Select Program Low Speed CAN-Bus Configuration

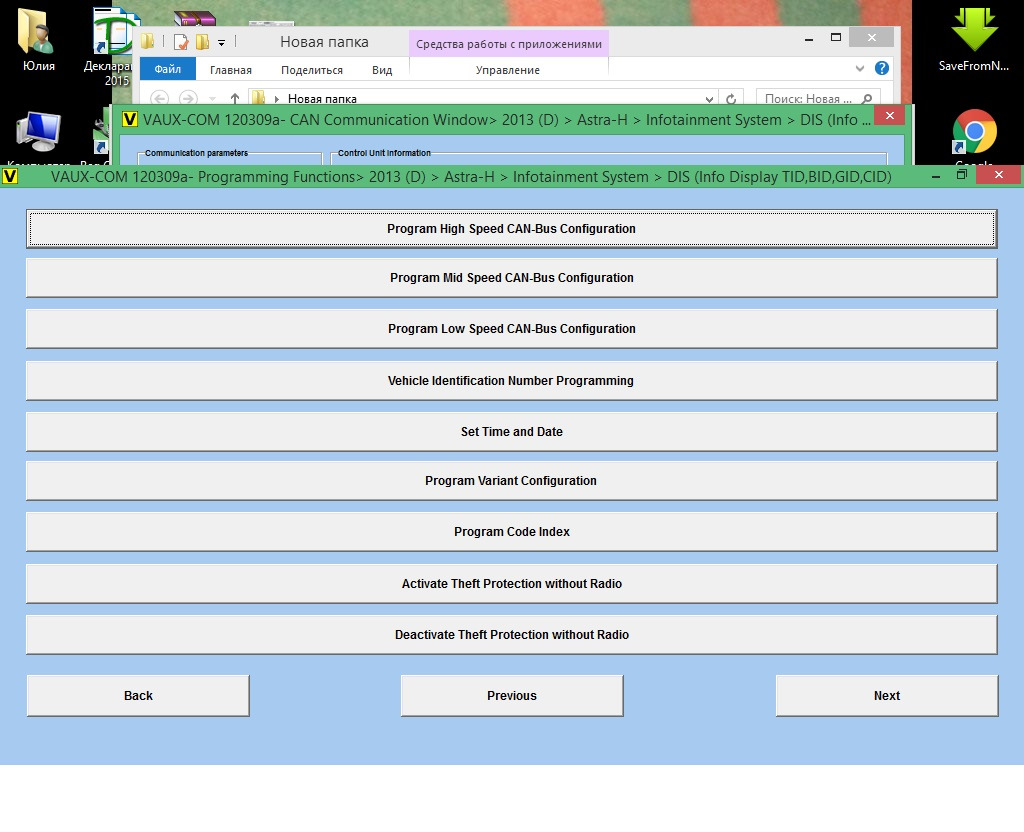pyautogui.click(x=511, y=328)
